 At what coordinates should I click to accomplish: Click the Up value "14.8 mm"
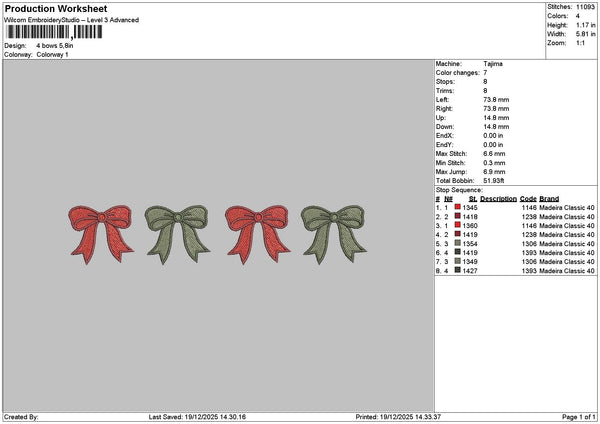click(496, 118)
